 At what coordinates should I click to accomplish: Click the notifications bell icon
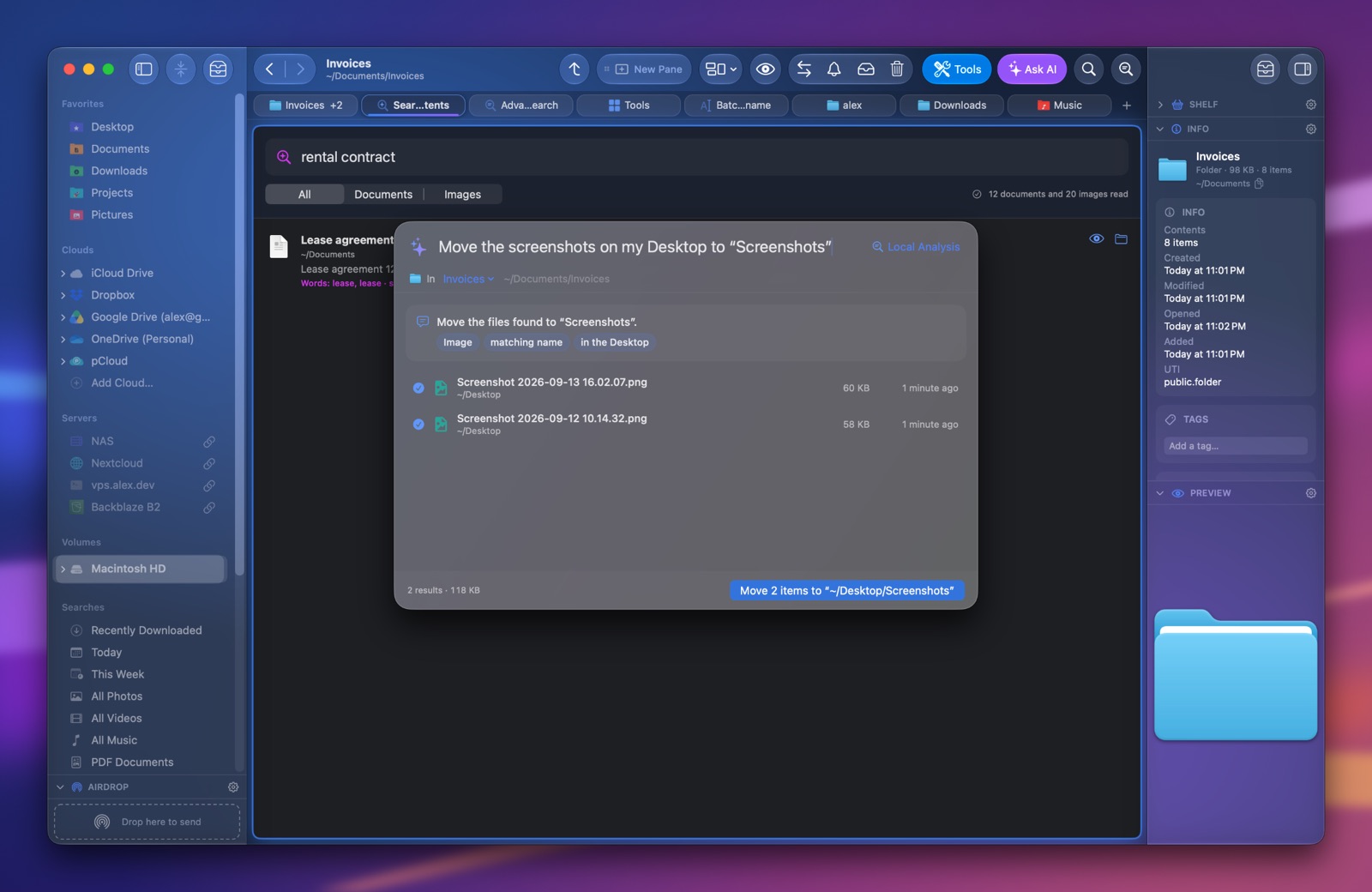pos(833,69)
